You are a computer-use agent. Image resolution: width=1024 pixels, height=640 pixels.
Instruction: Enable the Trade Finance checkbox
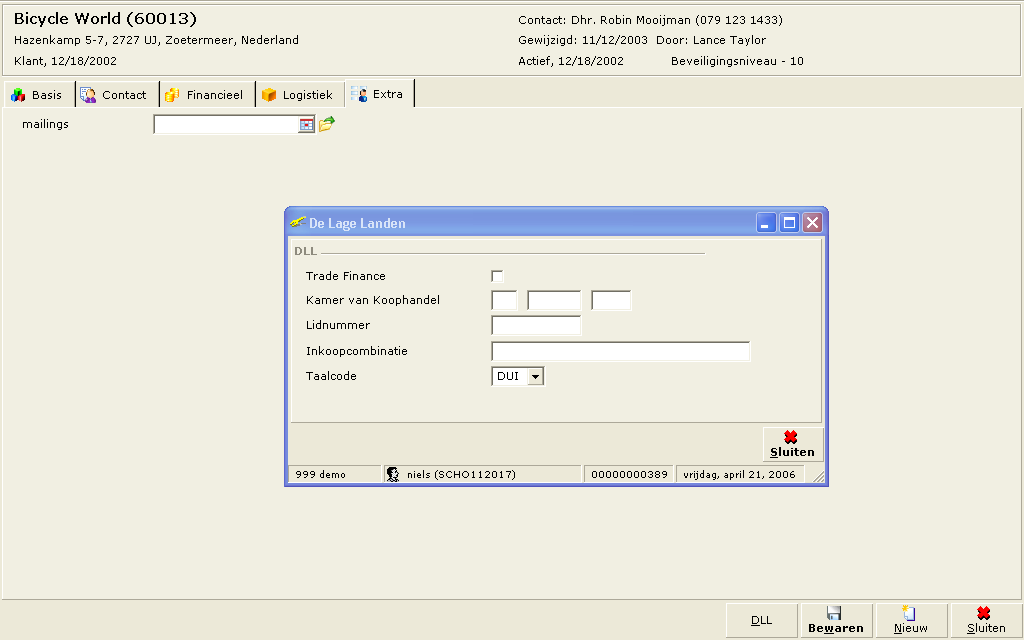pyautogui.click(x=497, y=276)
